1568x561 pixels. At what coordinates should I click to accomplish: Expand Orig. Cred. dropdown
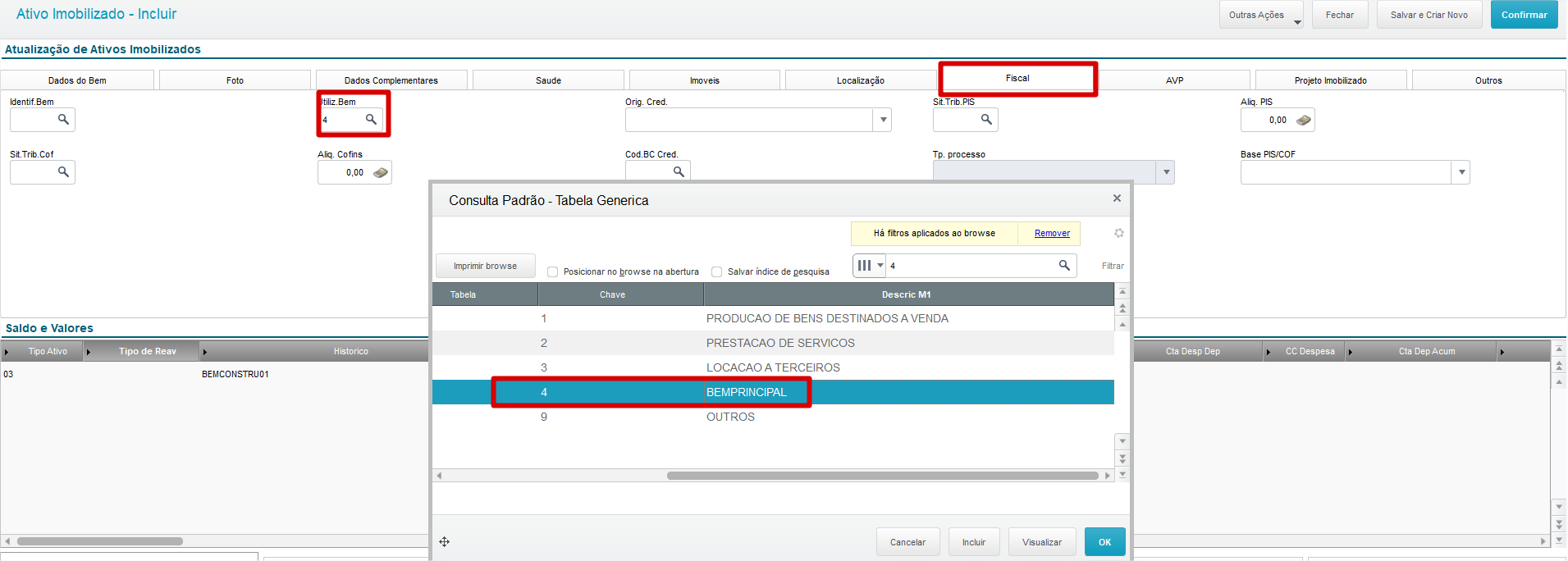tap(883, 120)
